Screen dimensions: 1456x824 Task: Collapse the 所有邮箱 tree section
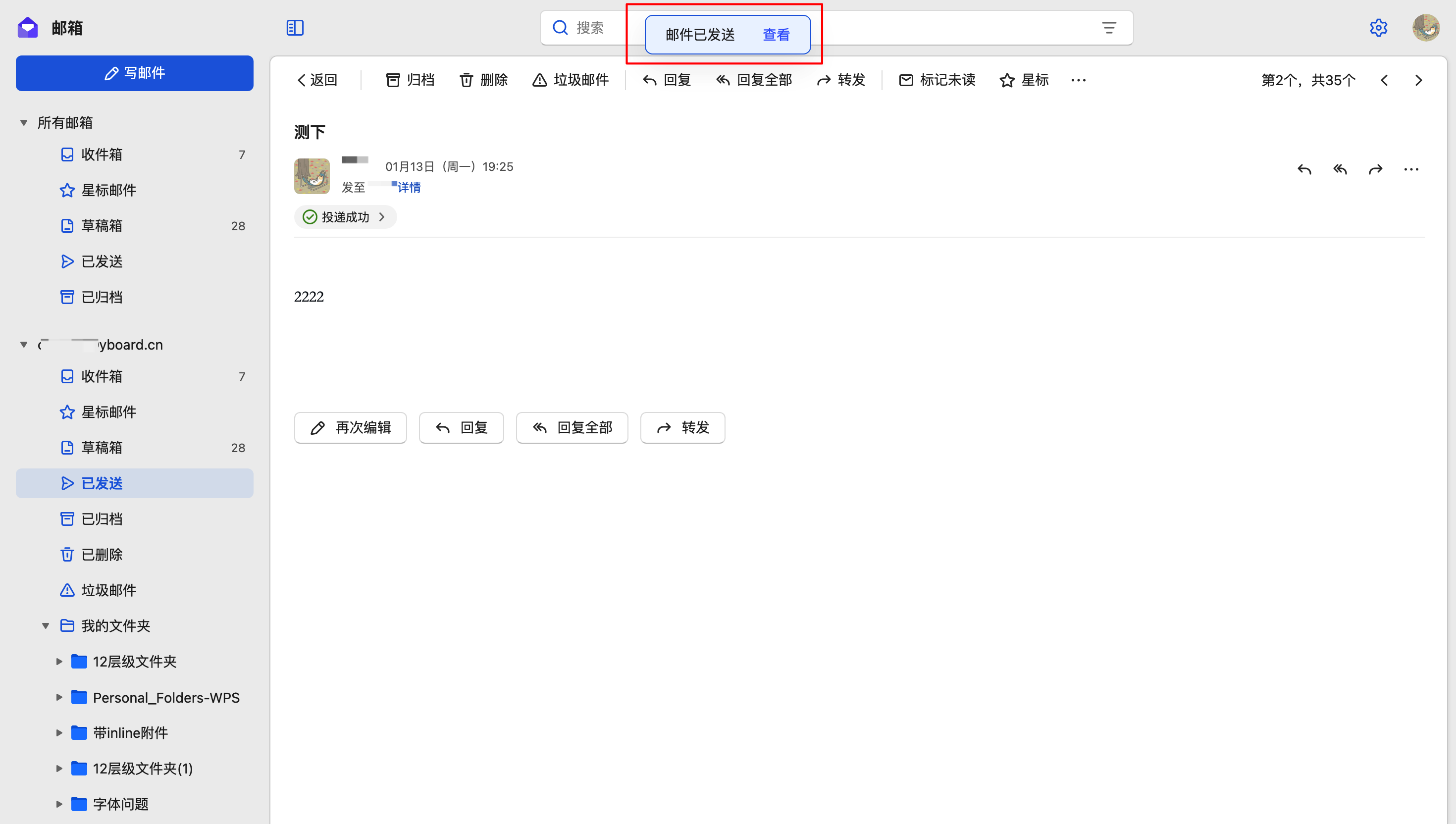(x=24, y=123)
